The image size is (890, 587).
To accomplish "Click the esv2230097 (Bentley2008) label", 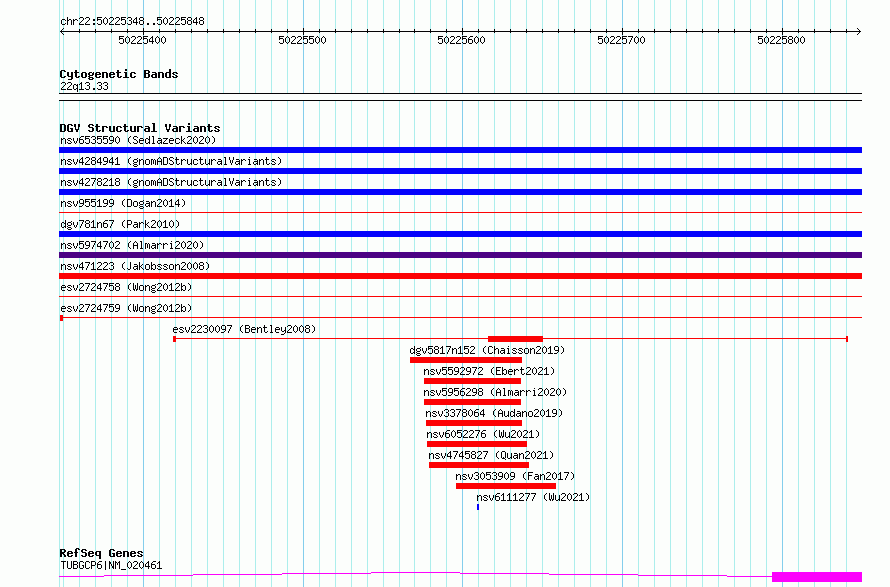I will 244,329.
